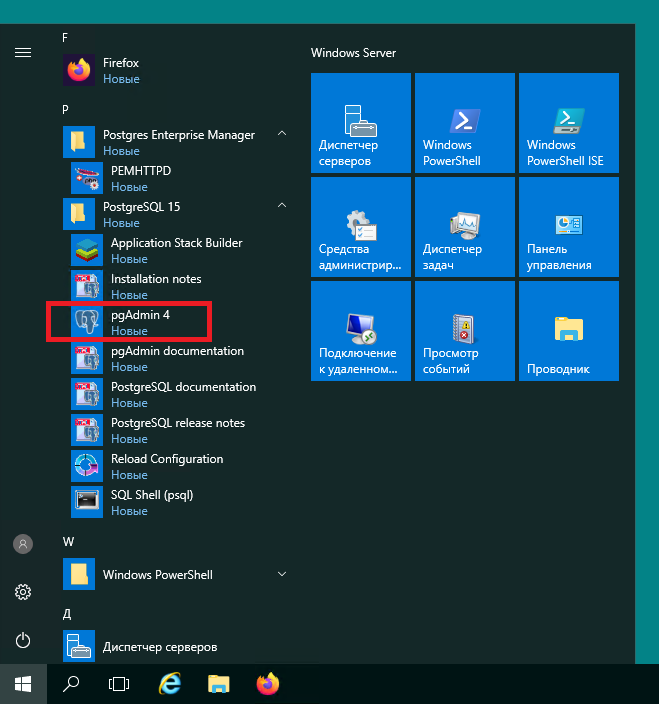Open Task View on taskbar

coord(119,684)
